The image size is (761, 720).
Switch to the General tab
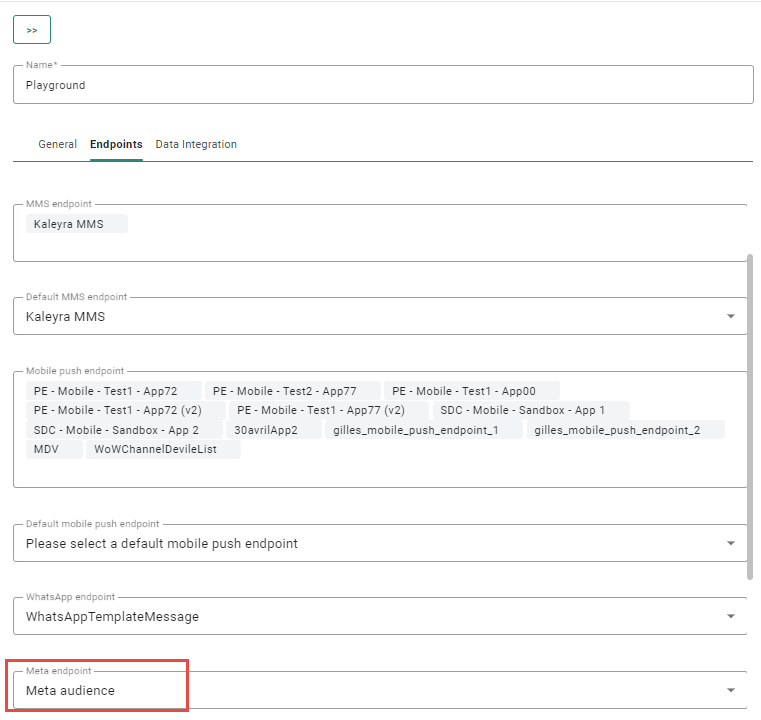pos(57,144)
